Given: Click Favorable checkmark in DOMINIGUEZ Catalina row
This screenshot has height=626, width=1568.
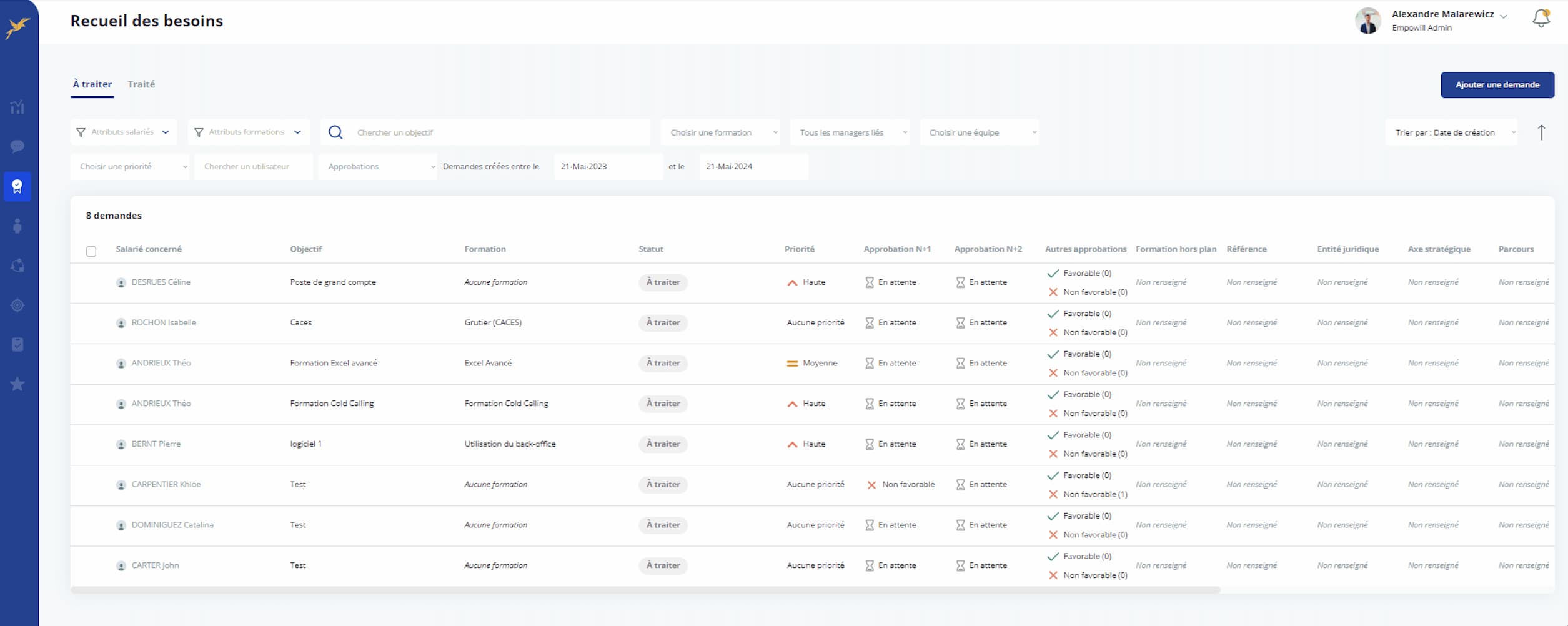Looking at the screenshot, I should 1053,516.
